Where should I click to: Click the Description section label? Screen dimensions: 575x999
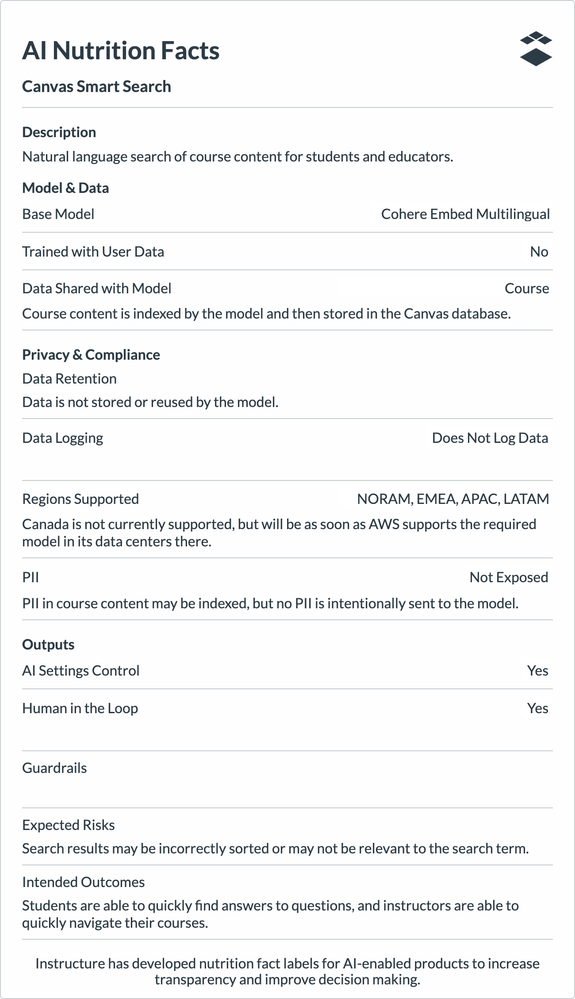click(59, 132)
